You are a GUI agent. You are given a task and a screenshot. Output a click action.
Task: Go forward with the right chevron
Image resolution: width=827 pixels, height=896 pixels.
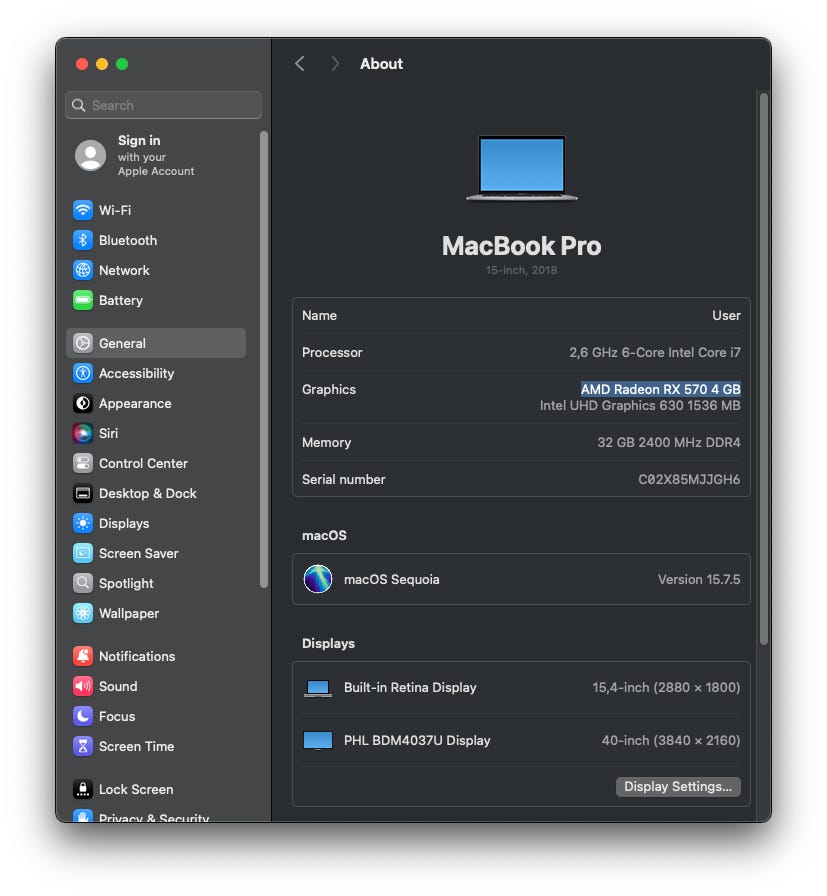[335, 63]
